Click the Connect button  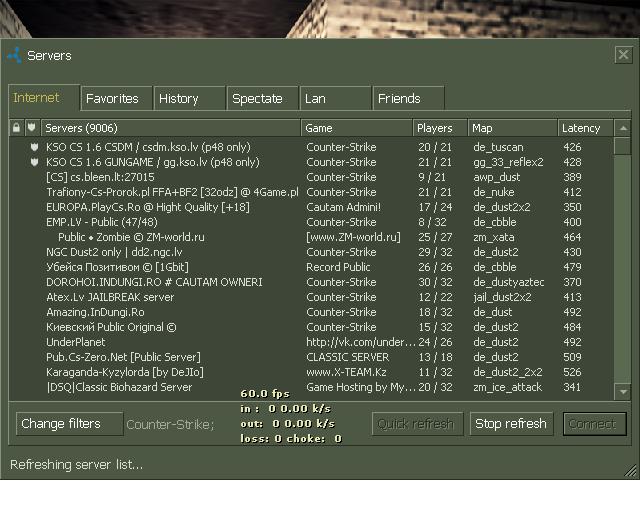(594, 424)
